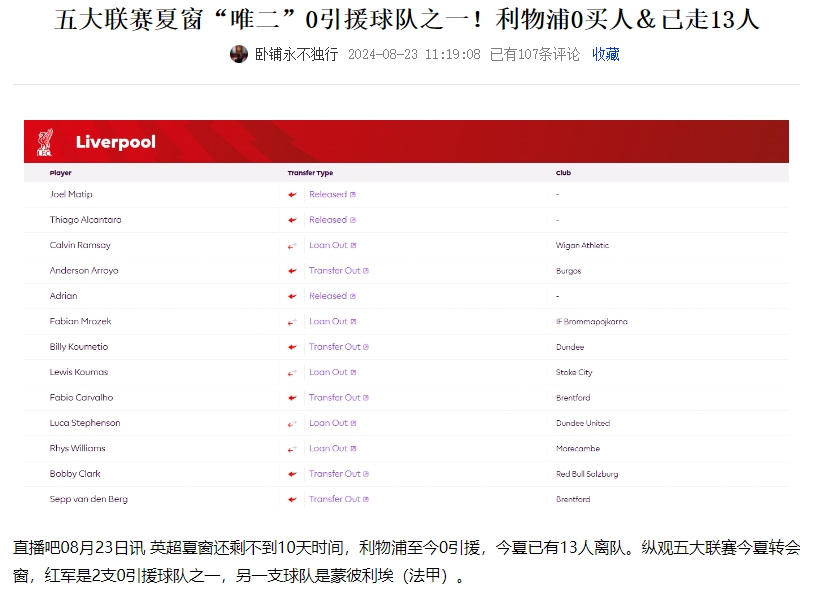The width and height of the screenshot is (814, 596).
Task: Click the small icon after Transfer Out for Fabio Carvalho
Action: coord(366,398)
